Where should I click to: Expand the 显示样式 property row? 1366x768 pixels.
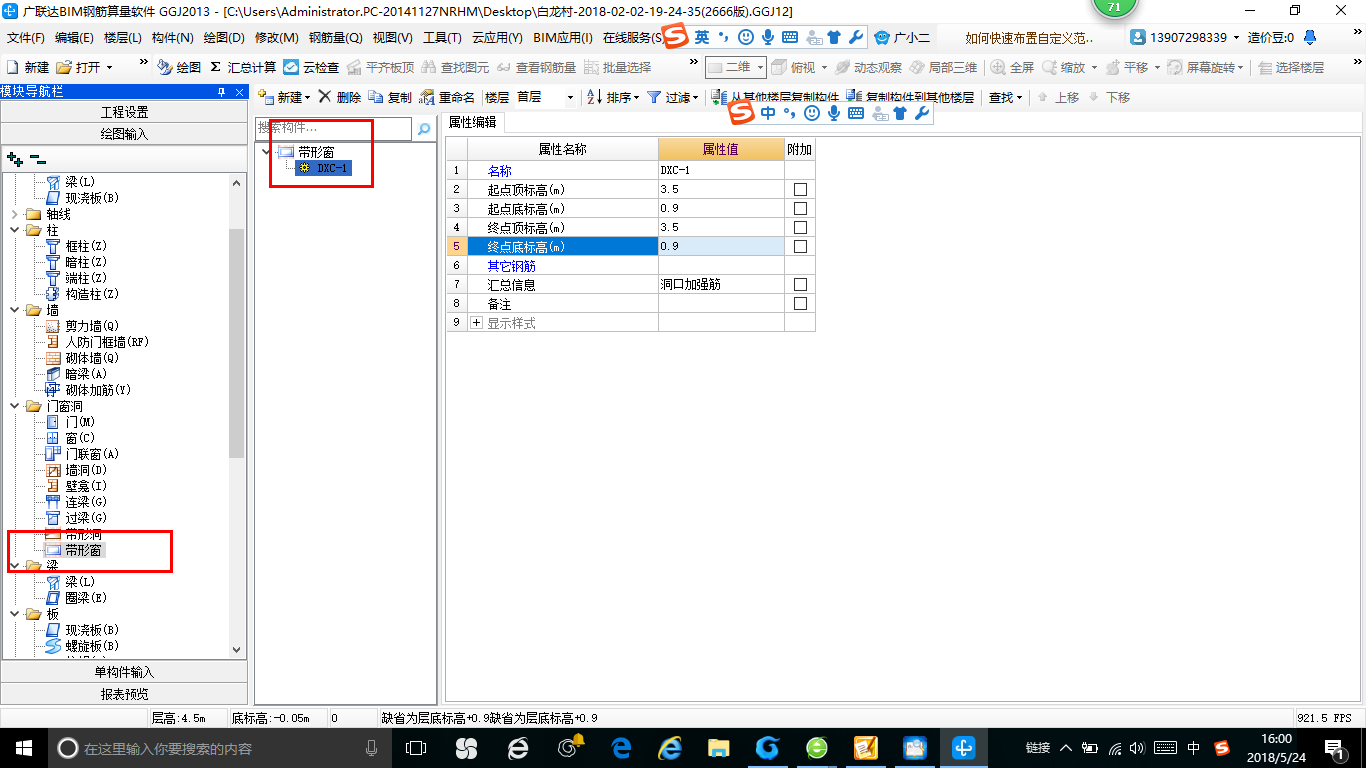(x=476, y=323)
